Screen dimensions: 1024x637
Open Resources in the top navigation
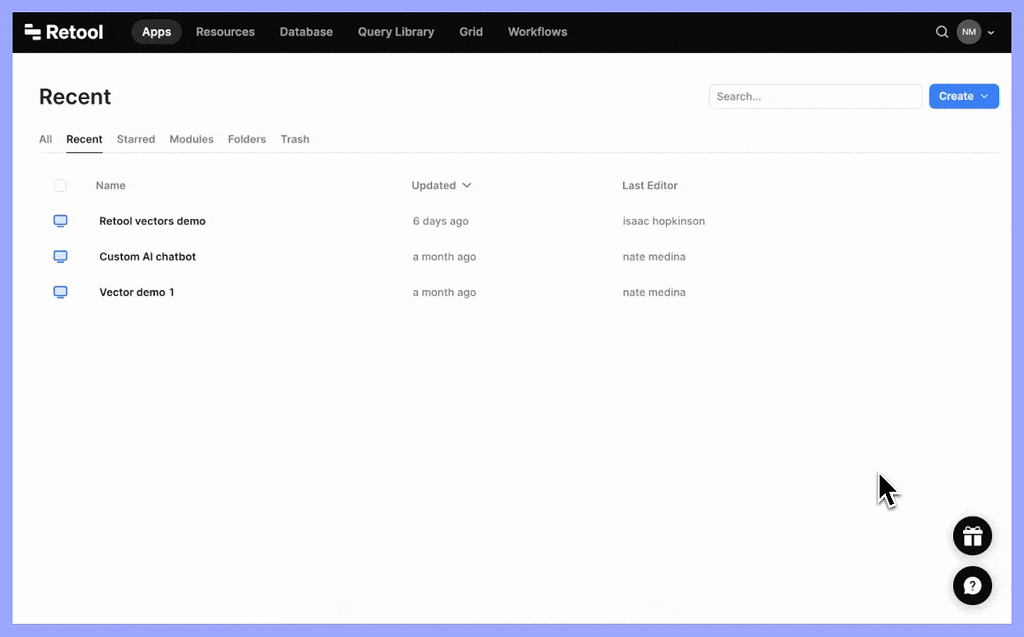225,32
